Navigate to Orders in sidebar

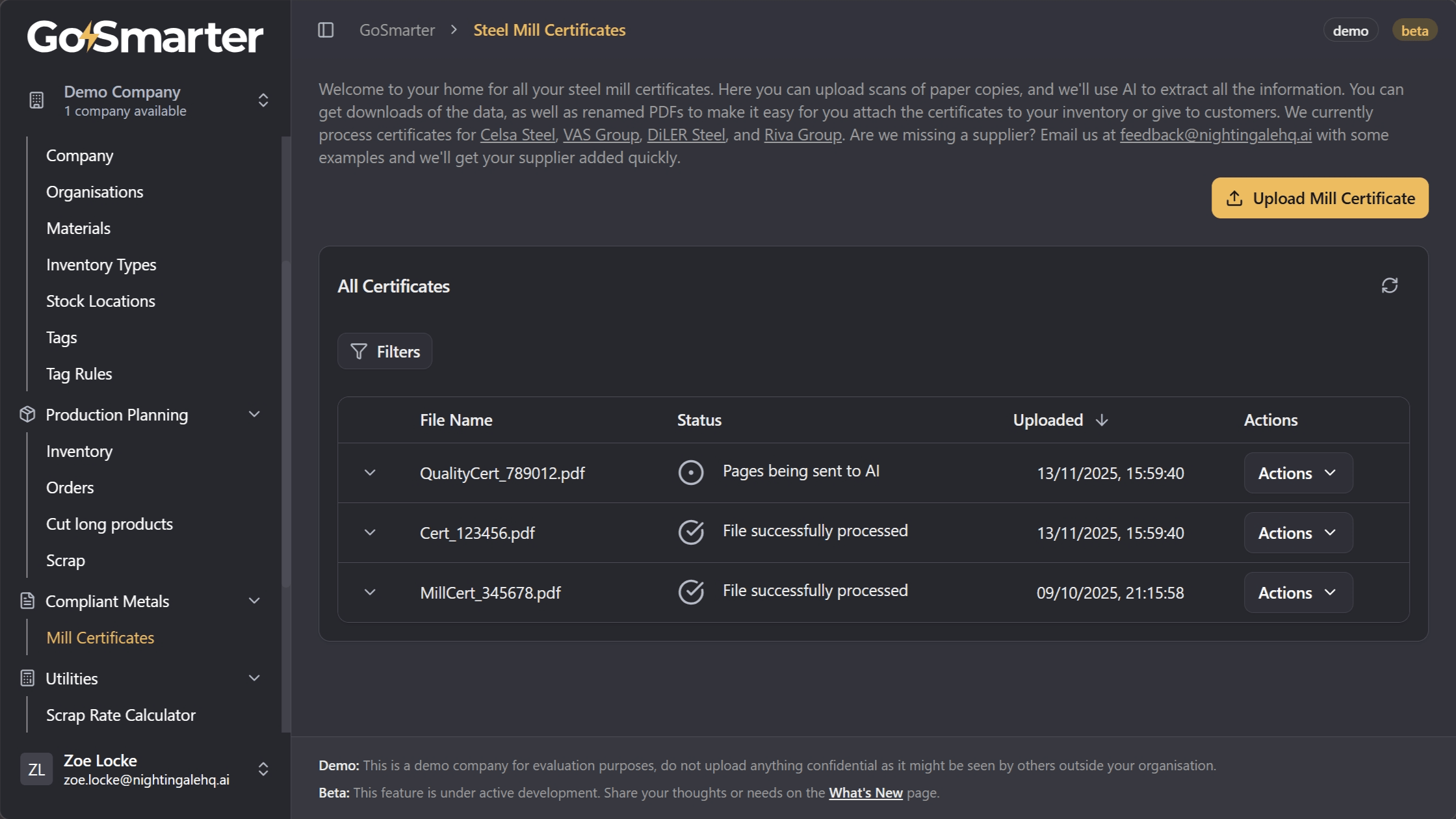[70, 487]
